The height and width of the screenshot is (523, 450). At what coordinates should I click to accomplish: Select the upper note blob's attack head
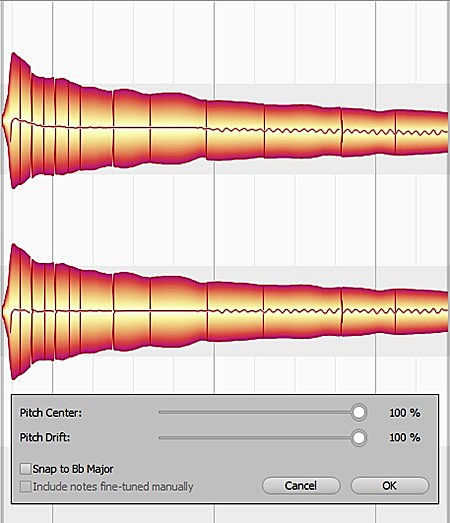pos(16,120)
